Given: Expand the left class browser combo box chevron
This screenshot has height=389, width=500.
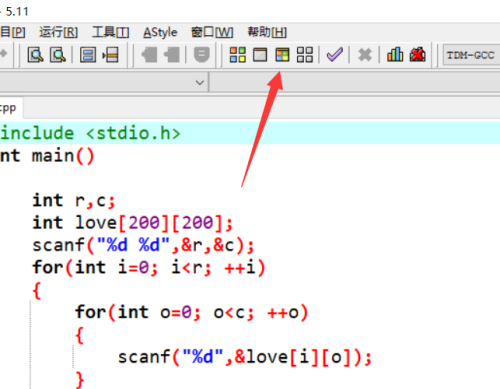Looking at the screenshot, I should [x=200, y=82].
